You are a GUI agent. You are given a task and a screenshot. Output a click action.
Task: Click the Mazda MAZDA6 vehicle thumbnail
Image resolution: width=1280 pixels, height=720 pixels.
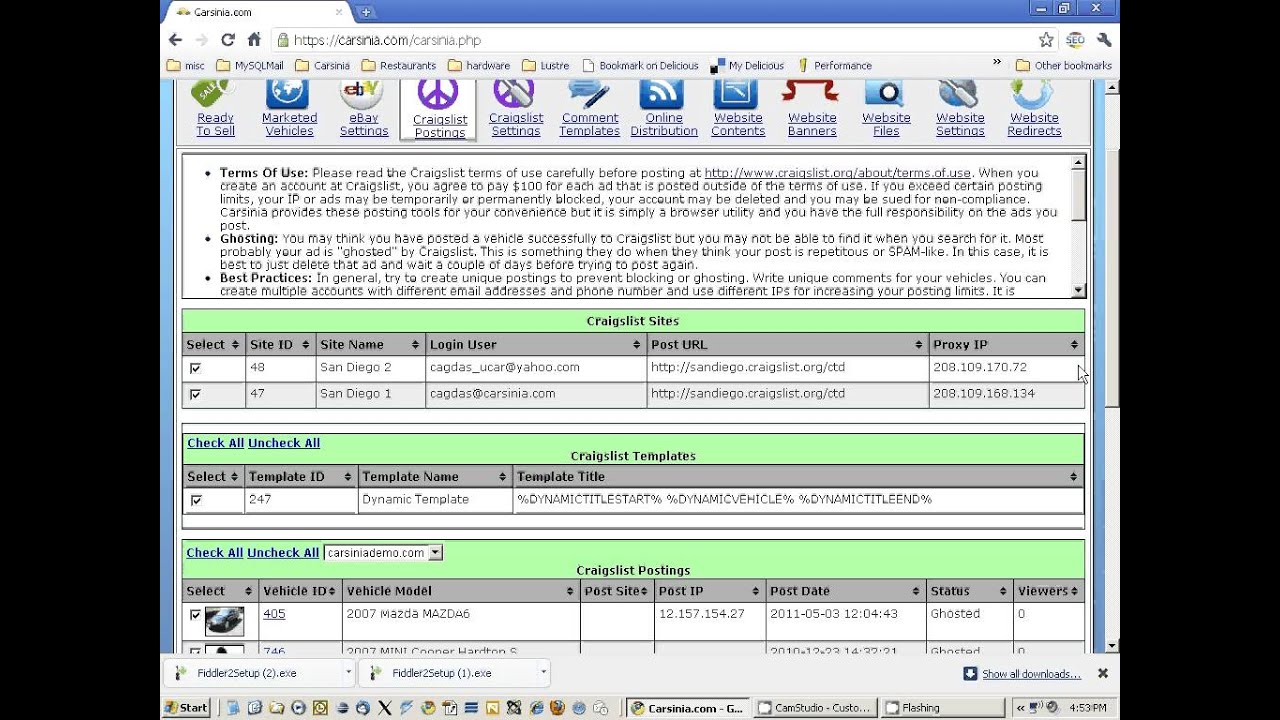coord(224,621)
